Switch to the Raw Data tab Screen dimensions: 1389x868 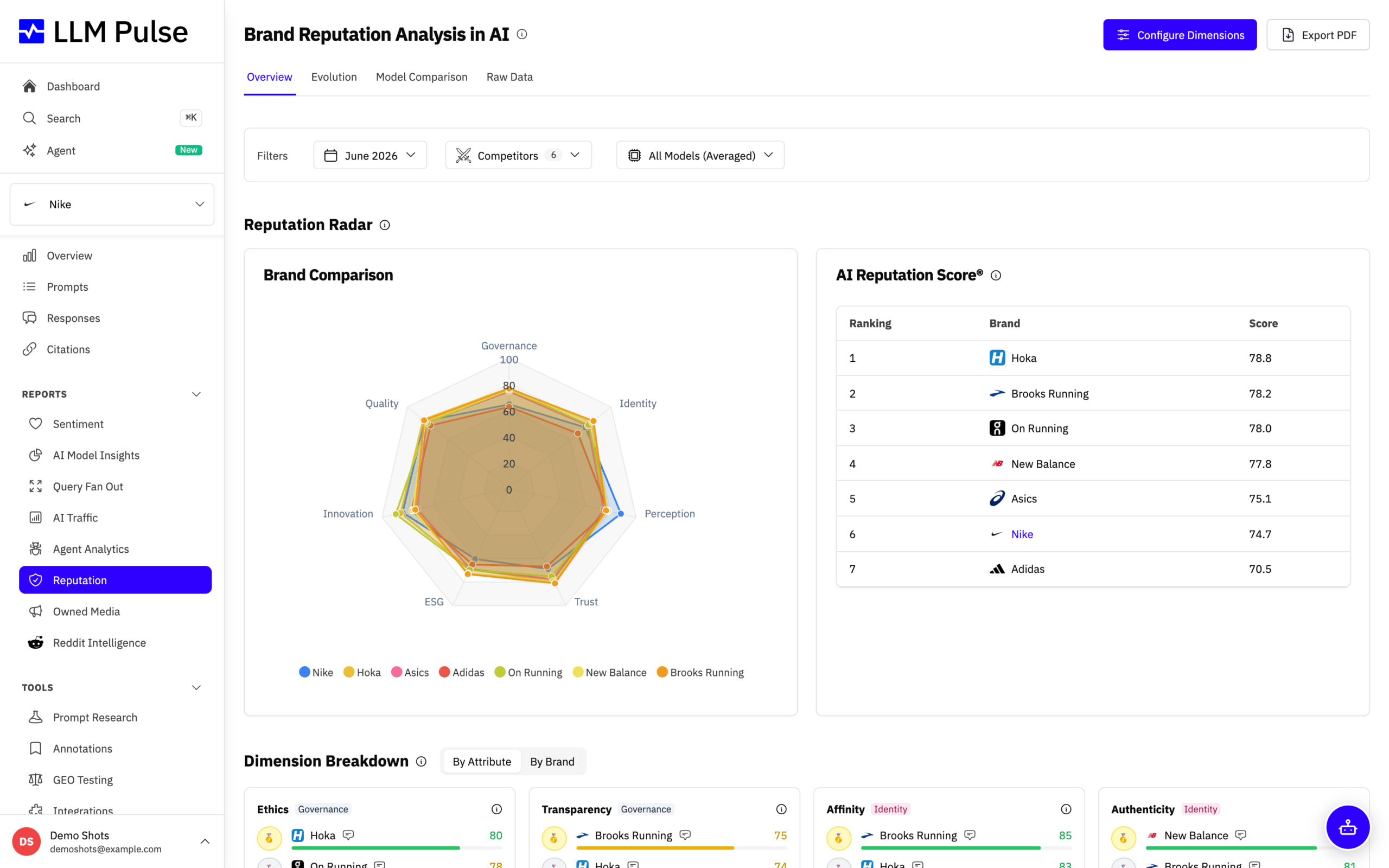click(509, 77)
